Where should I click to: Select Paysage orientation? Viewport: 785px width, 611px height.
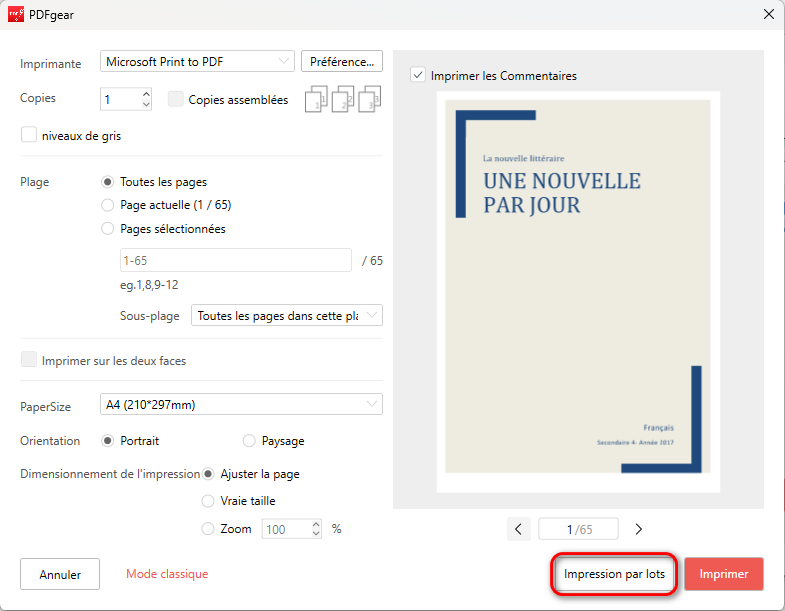coord(249,441)
